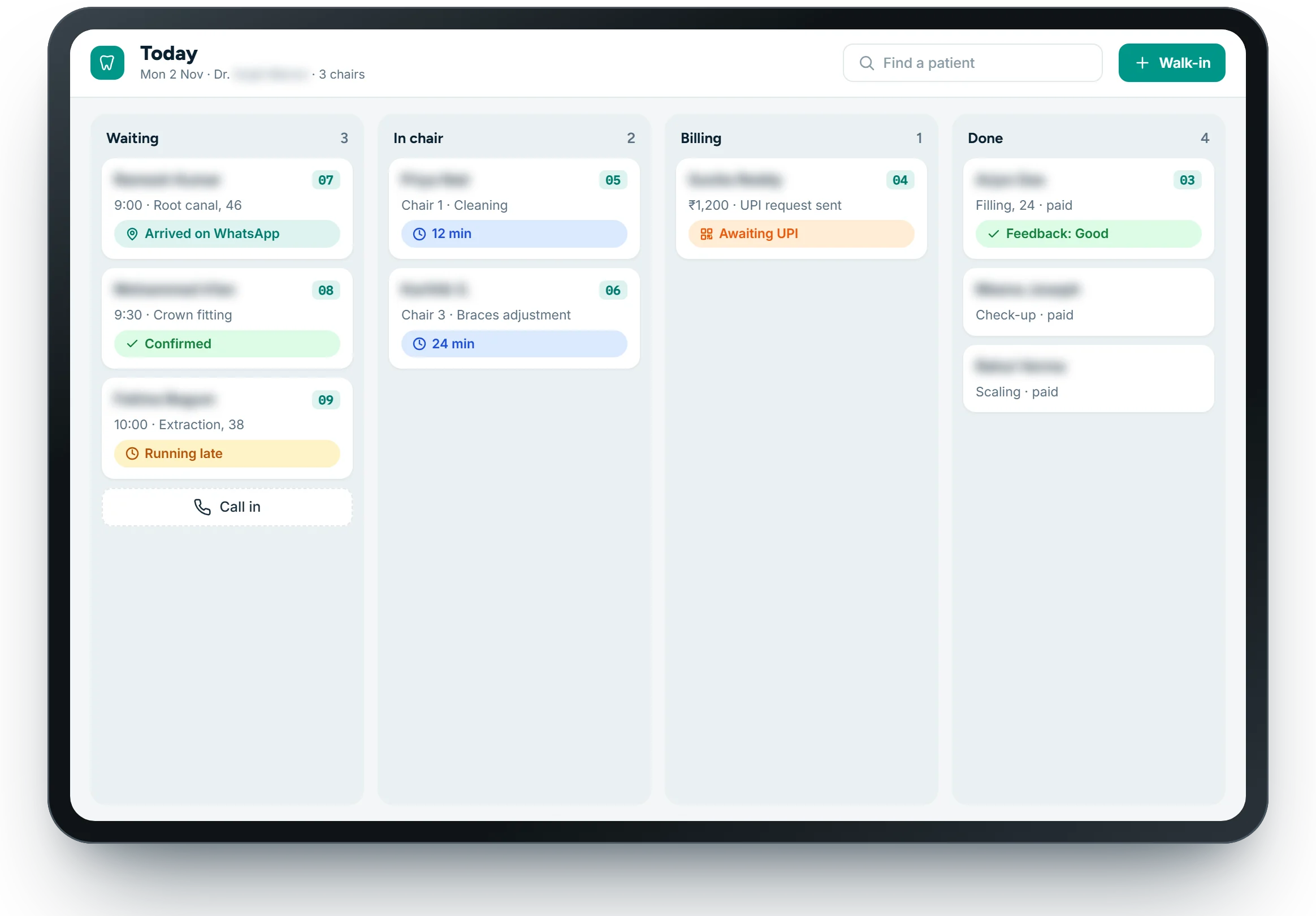1316x916 pixels.
Task: Click the Waiting column header
Action: click(x=132, y=138)
